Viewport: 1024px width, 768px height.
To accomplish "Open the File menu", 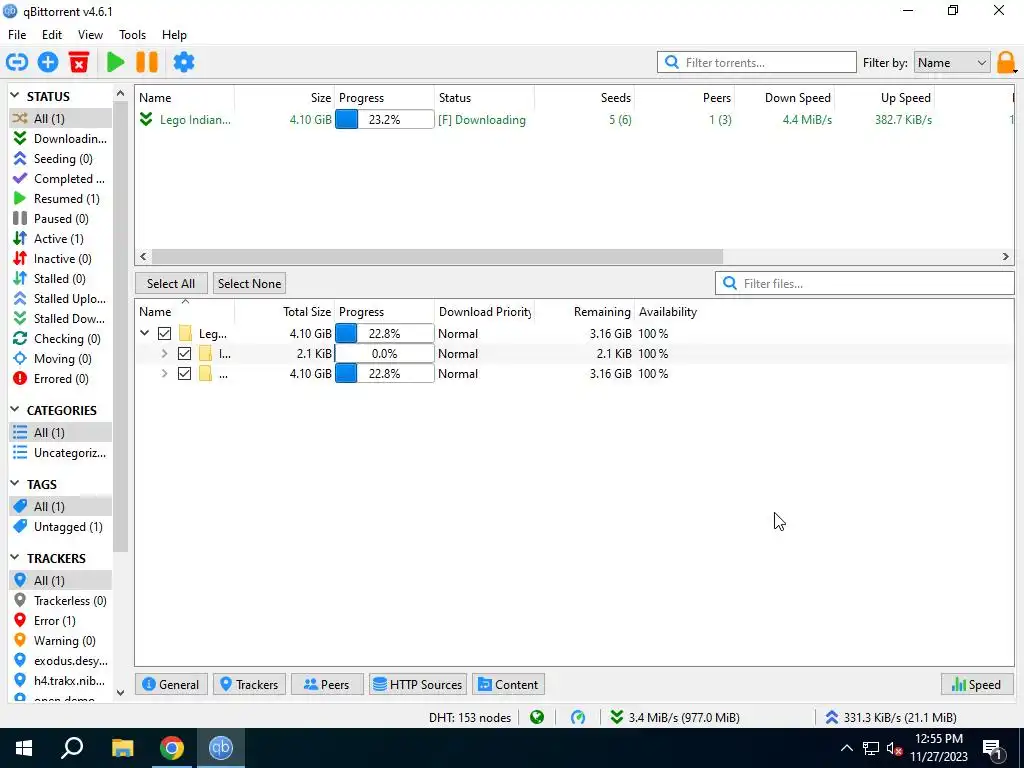I will point(17,35).
